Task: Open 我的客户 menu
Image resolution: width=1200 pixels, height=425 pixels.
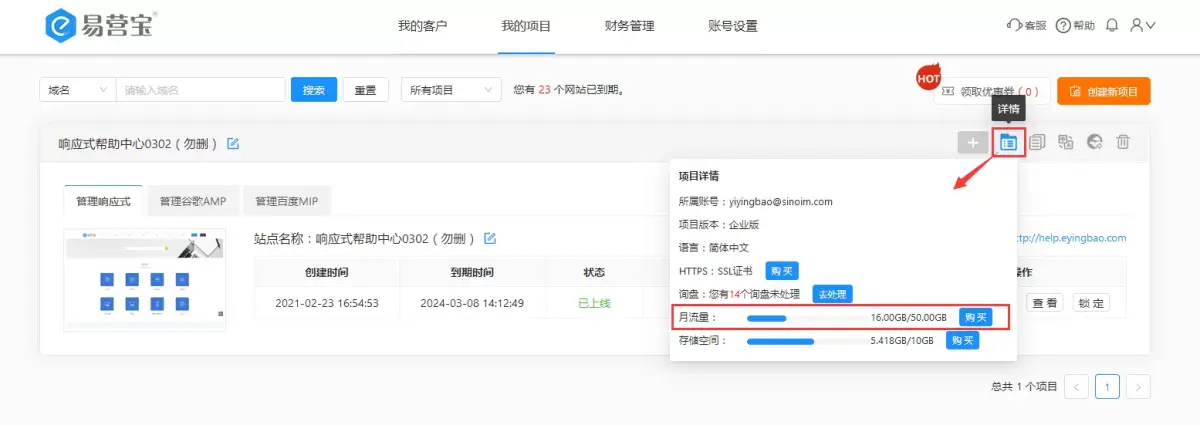Action: [x=423, y=26]
